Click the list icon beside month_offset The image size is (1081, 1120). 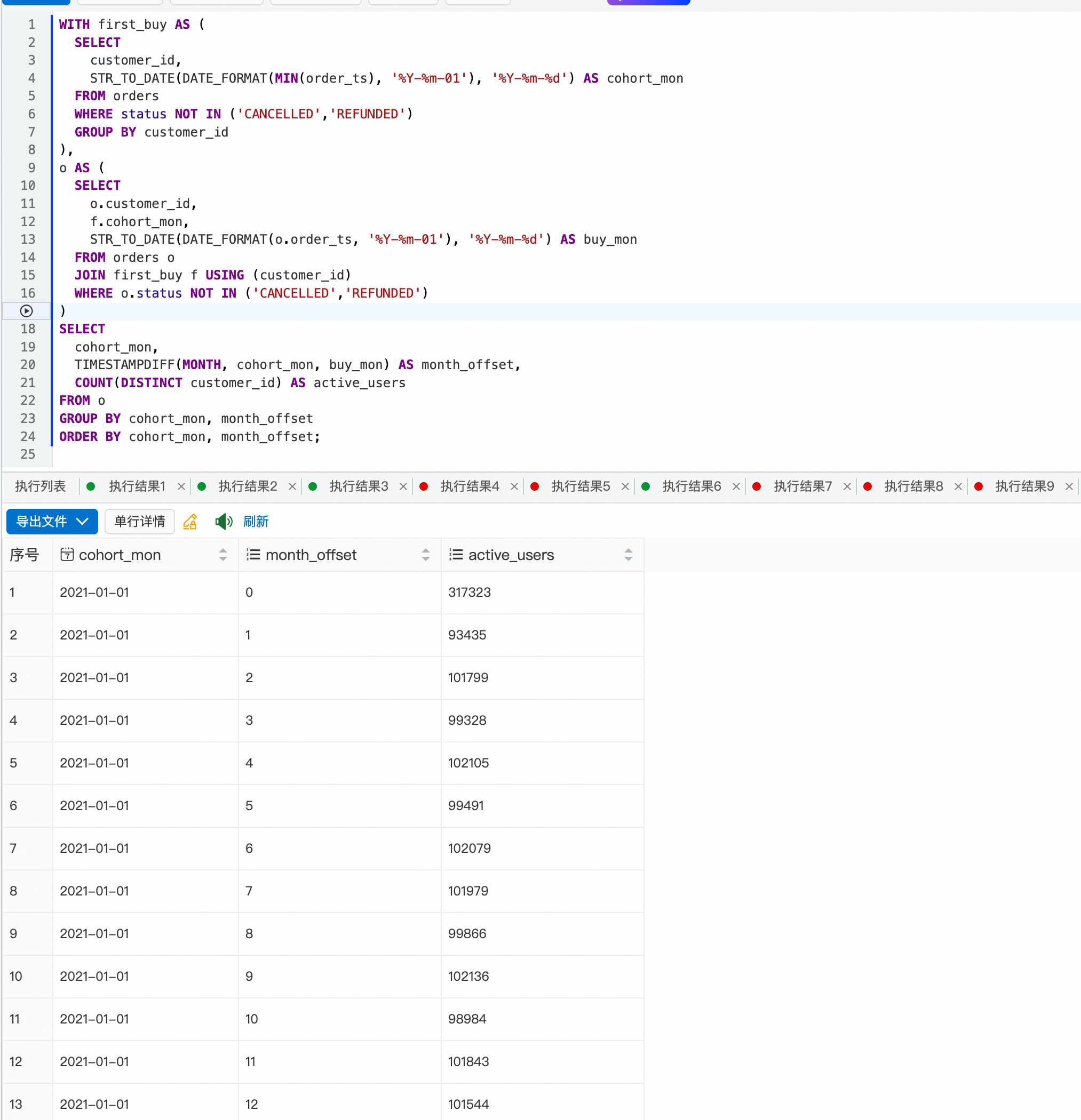click(x=253, y=554)
